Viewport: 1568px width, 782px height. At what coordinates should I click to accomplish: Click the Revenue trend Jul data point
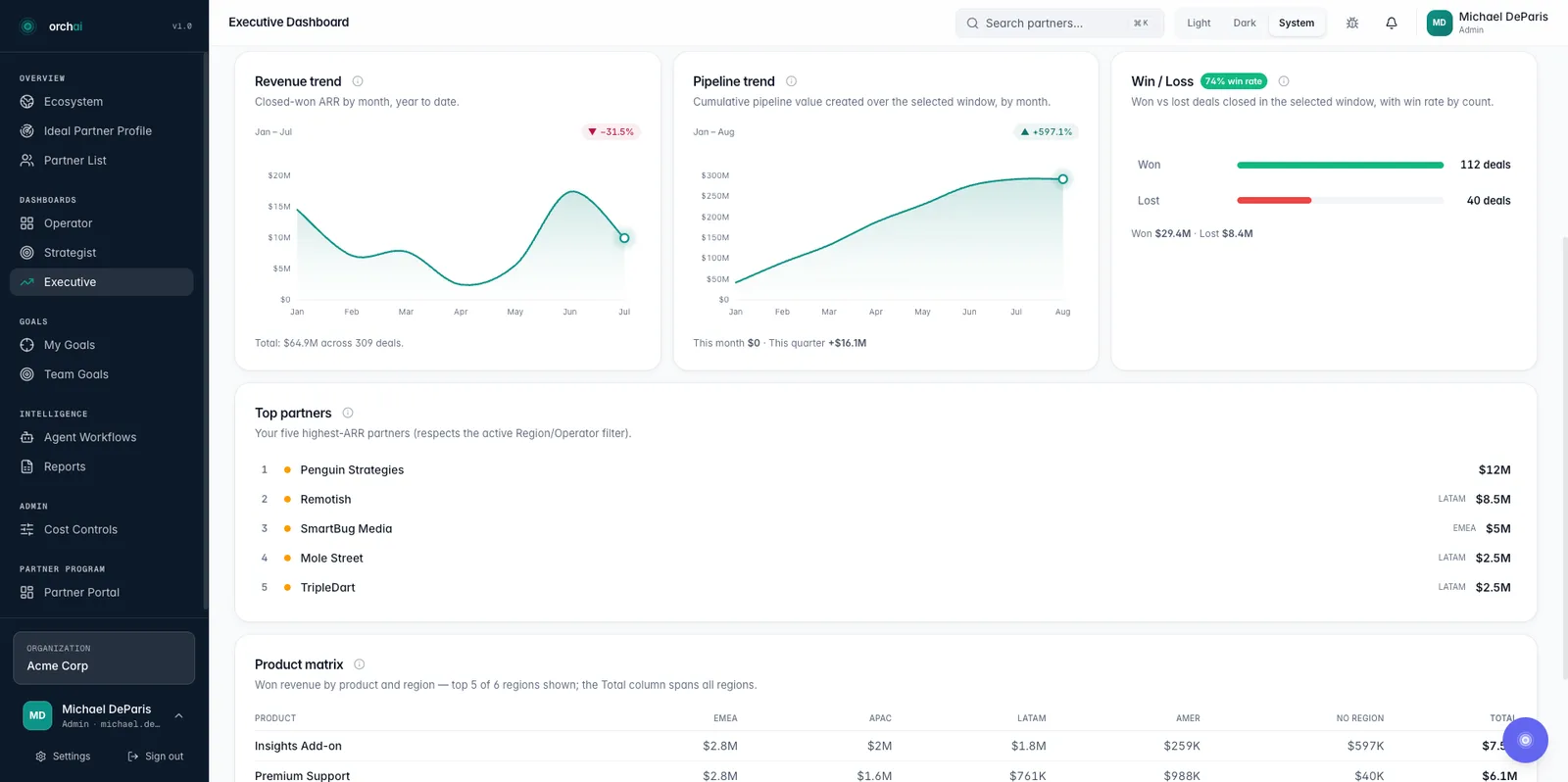(x=624, y=238)
